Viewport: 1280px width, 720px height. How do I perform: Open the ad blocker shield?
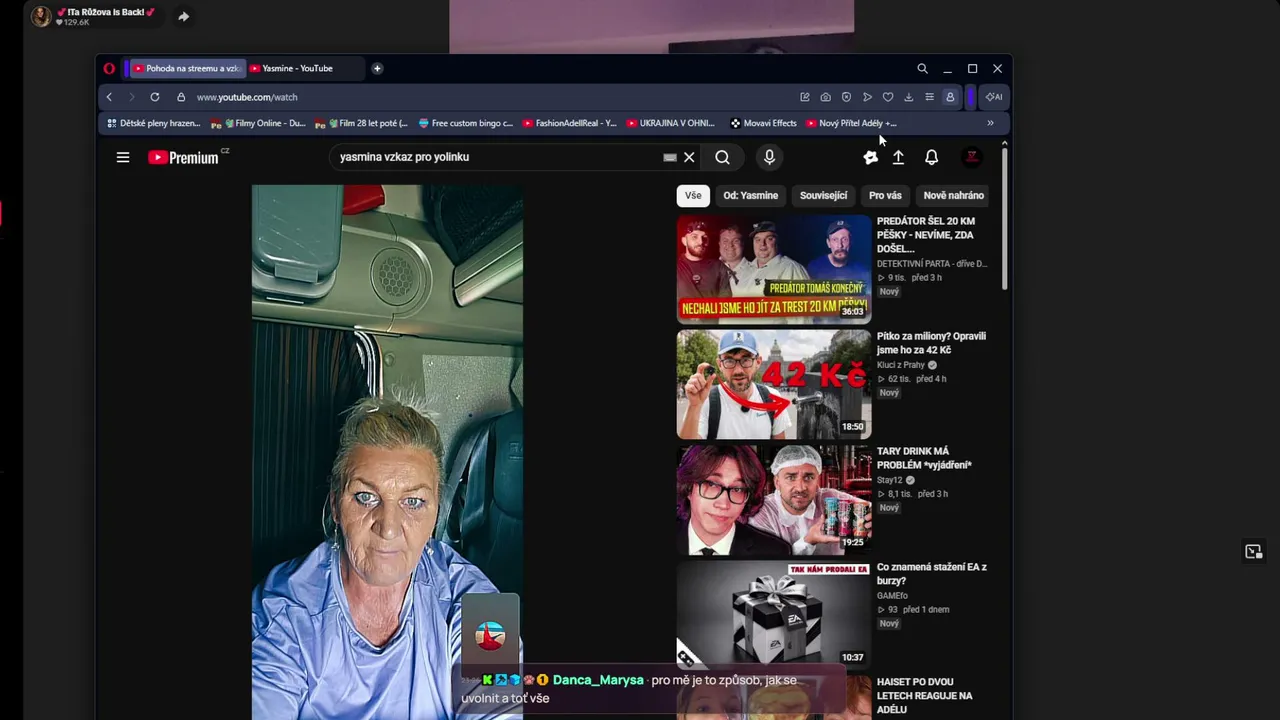coord(846,97)
